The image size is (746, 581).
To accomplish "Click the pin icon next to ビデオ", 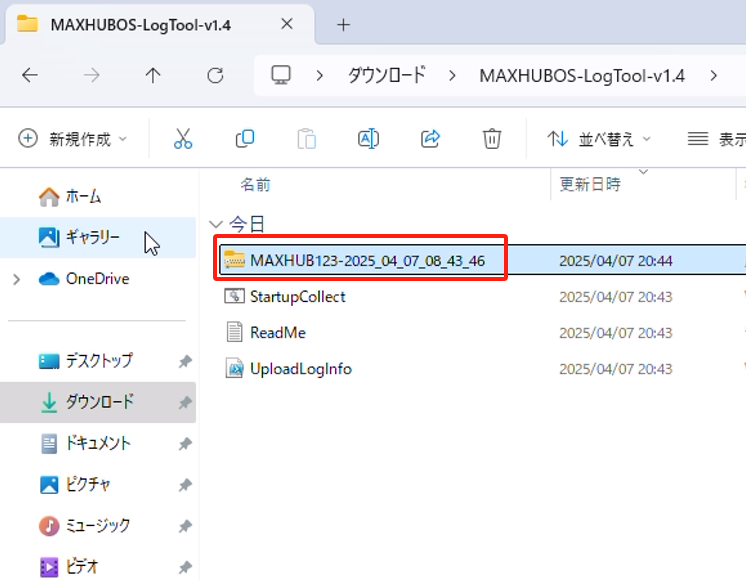I will point(185,567).
